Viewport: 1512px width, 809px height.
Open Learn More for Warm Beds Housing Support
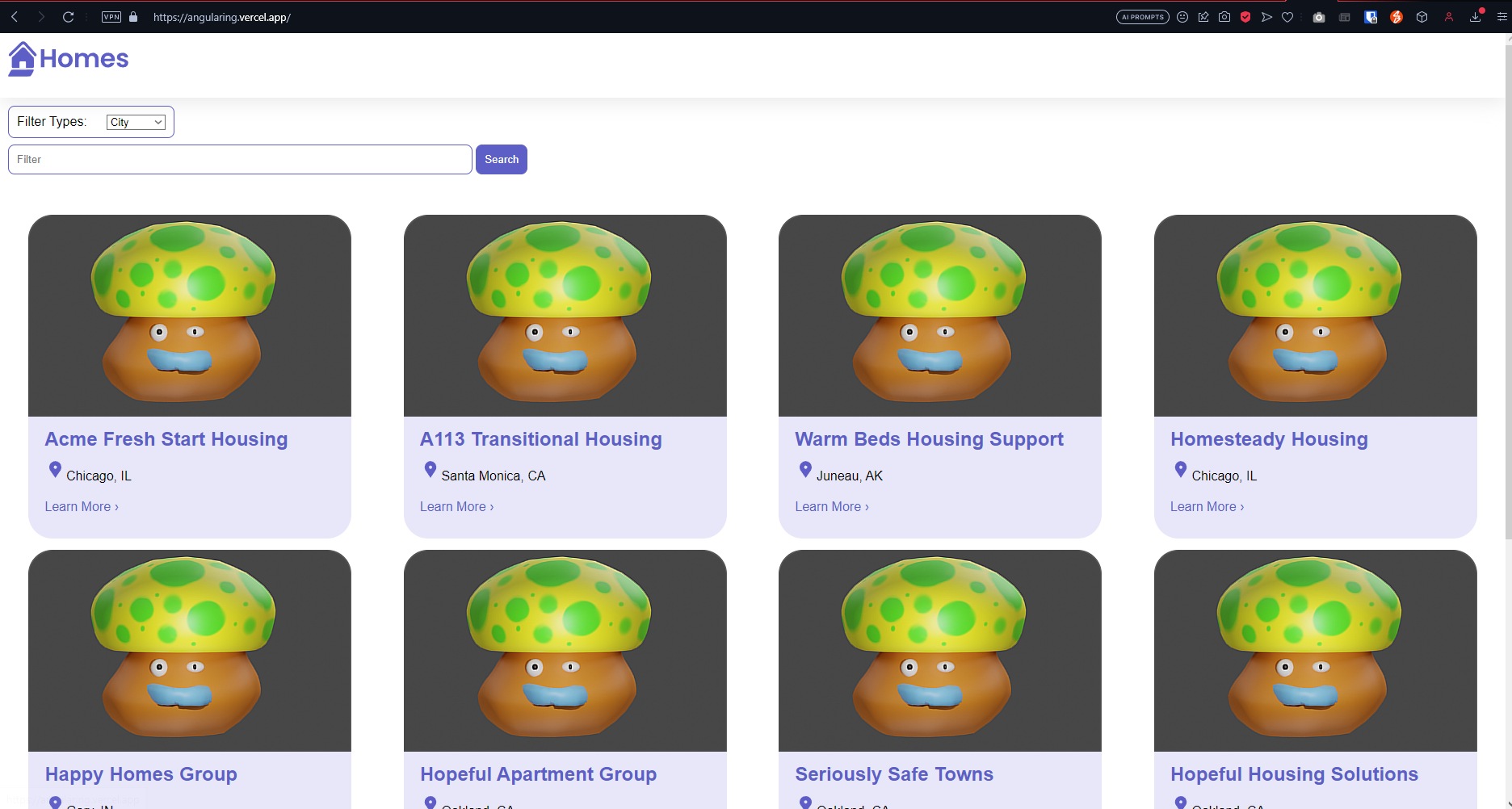(x=831, y=506)
